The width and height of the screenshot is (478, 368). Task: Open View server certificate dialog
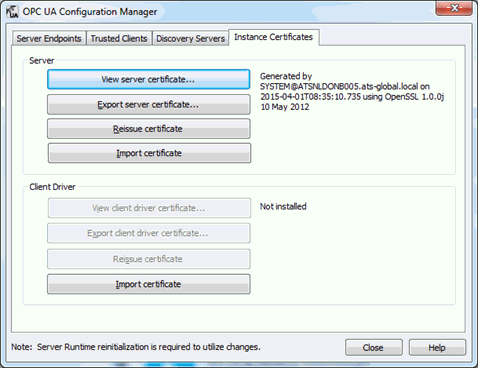pos(148,79)
